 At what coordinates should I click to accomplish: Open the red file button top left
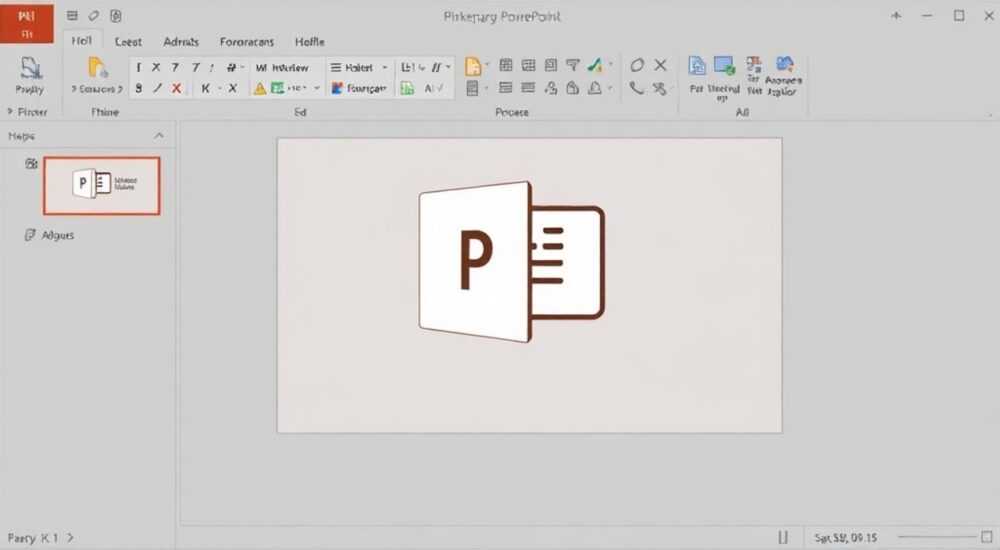(27, 23)
